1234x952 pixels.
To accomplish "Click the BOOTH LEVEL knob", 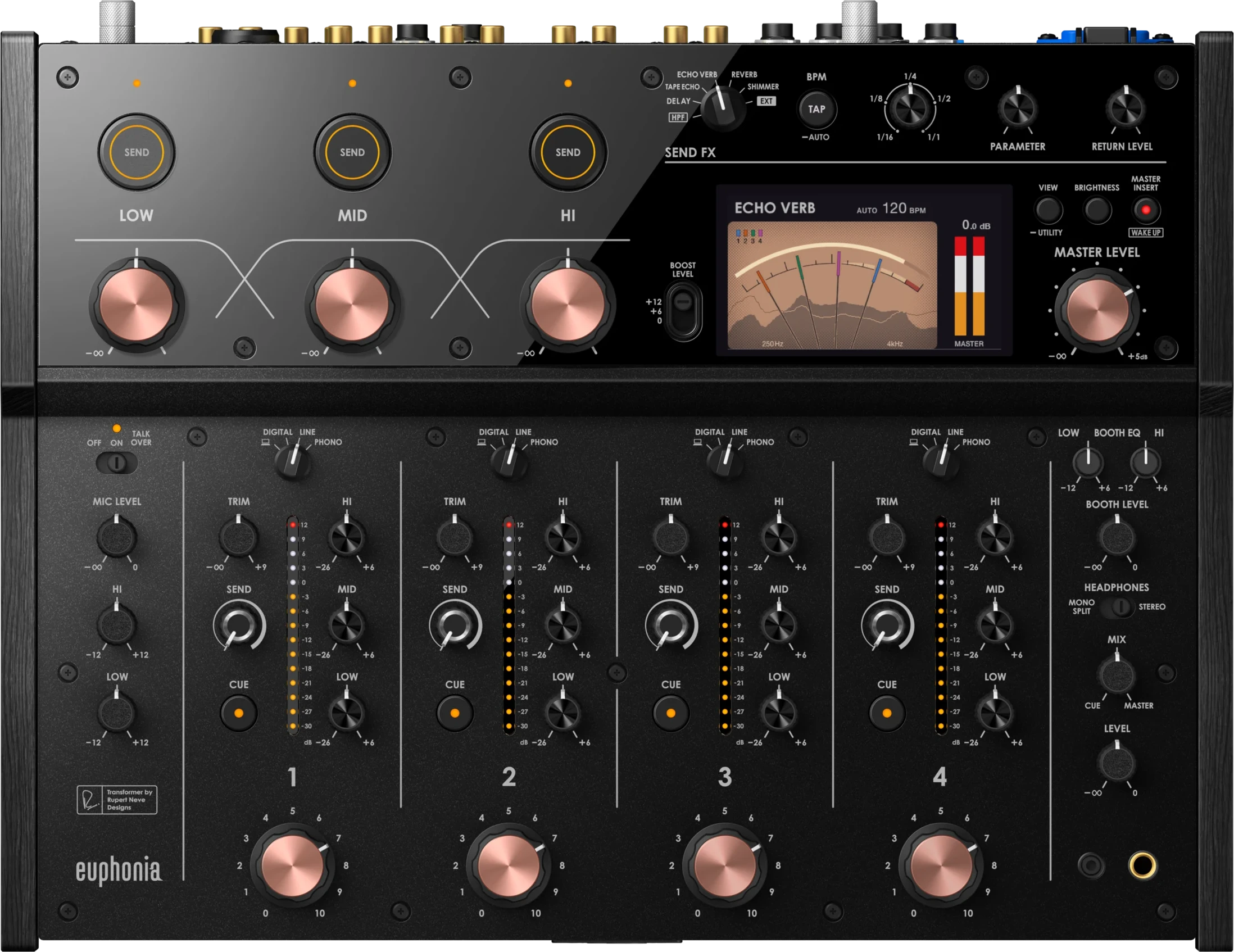I will (1117, 537).
